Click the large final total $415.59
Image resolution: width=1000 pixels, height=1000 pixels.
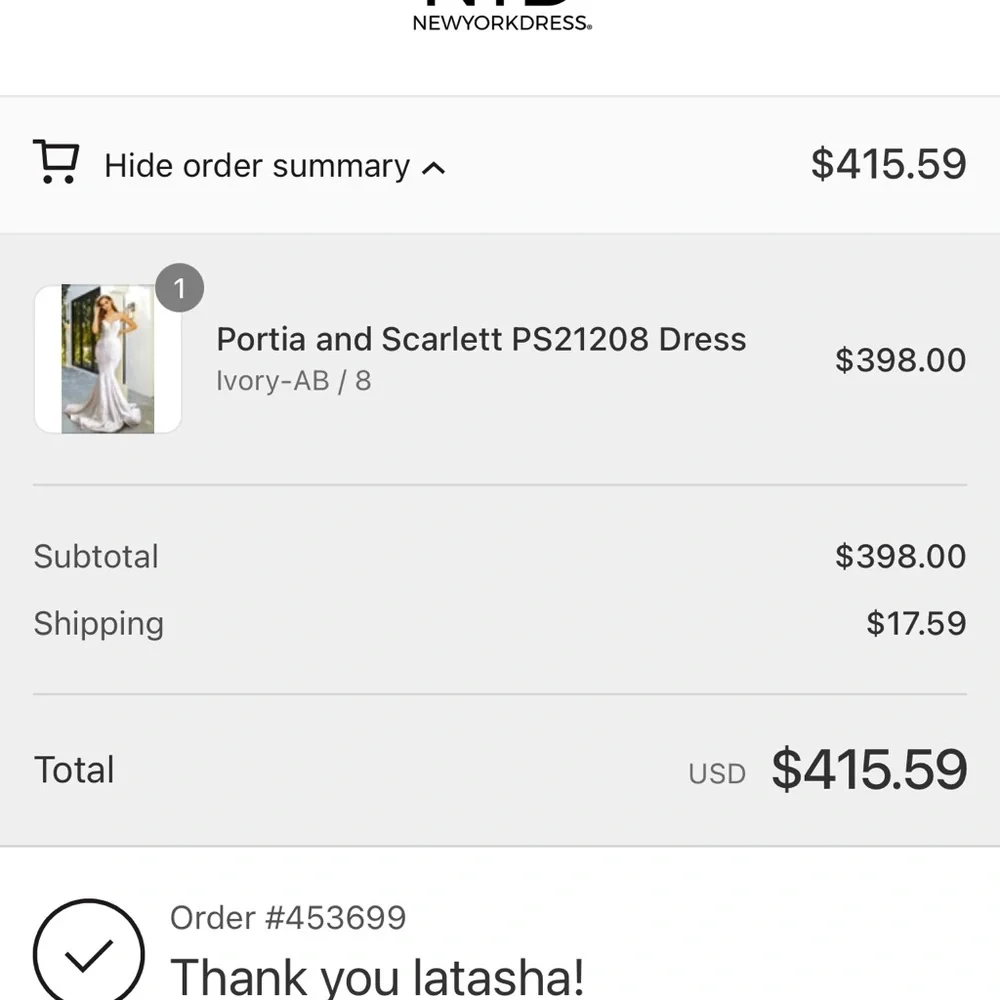(x=869, y=769)
